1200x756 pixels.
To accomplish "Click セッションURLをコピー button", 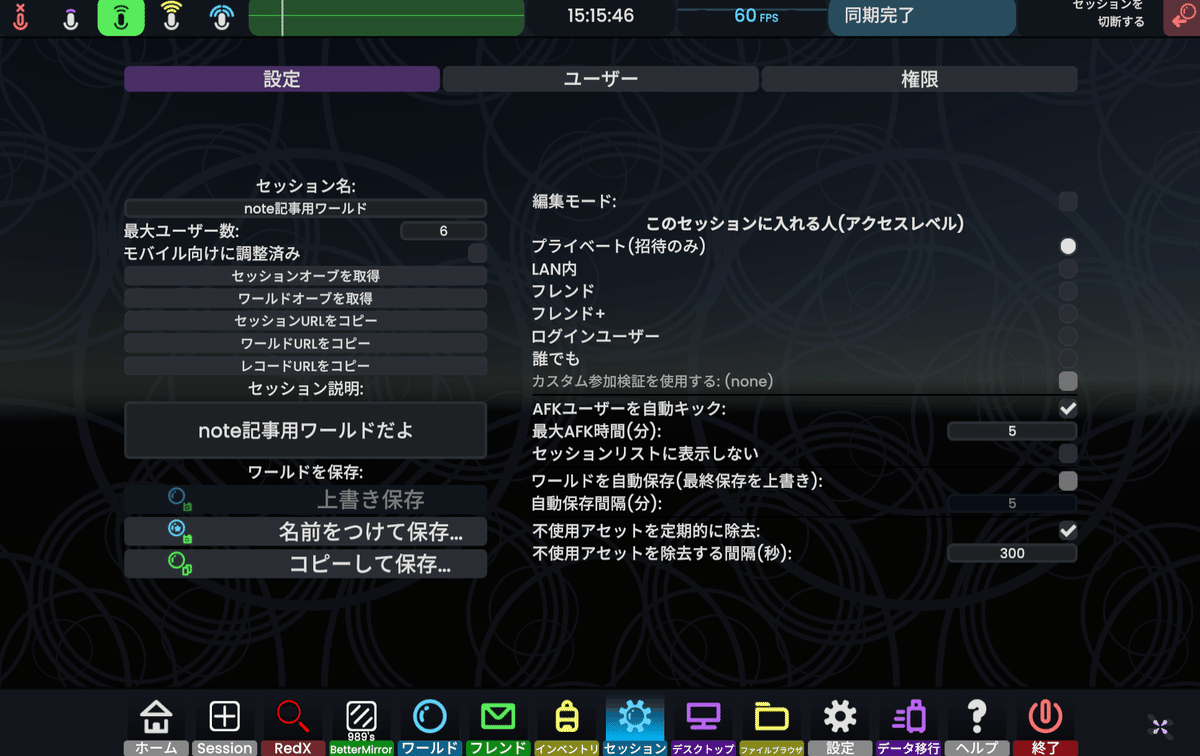I will pyautogui.click(x=305, y=319).
